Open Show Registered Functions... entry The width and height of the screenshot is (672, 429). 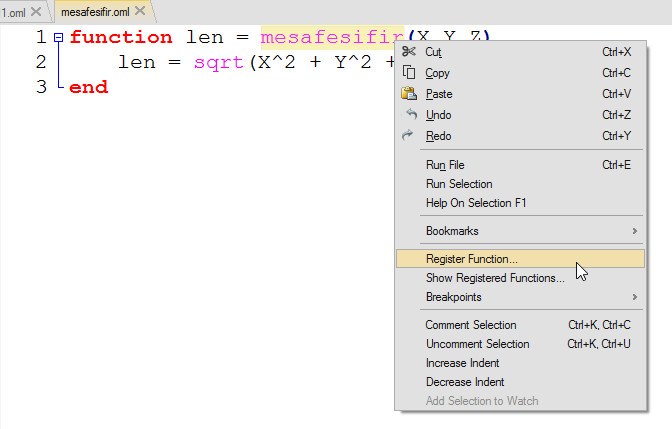(x=495, y=278)
